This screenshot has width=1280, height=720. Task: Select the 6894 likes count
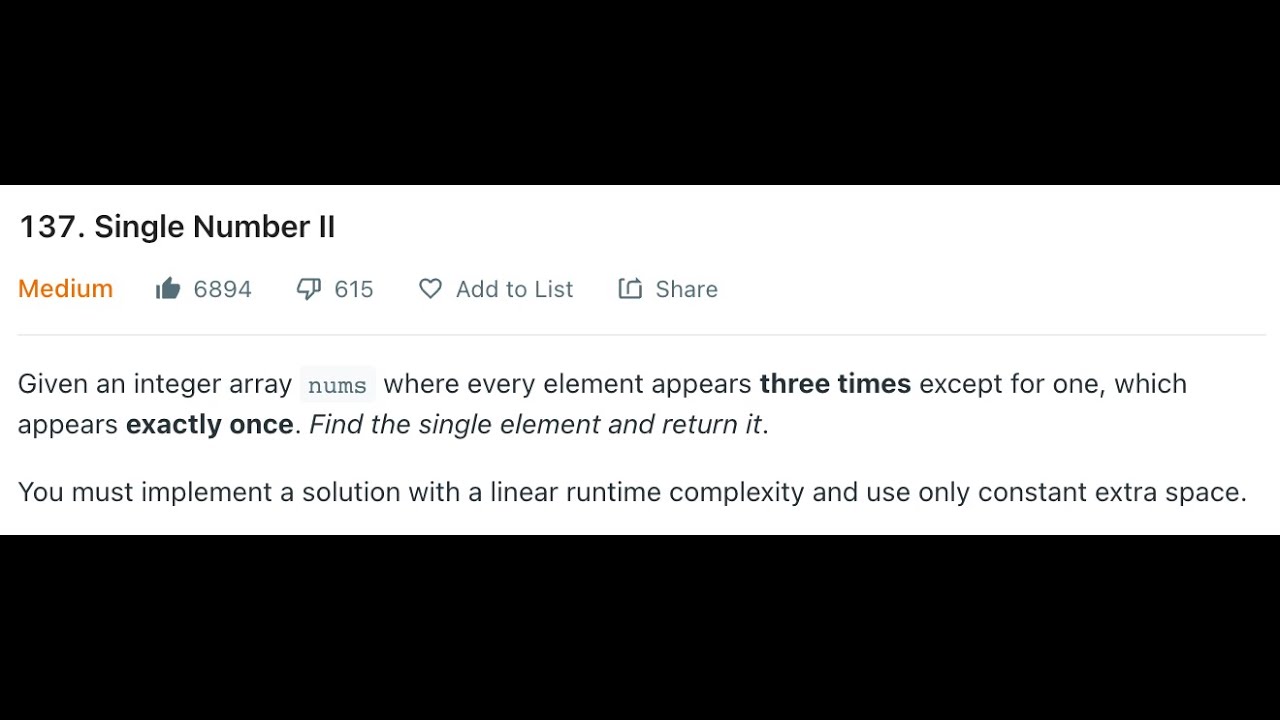point(222,289)
